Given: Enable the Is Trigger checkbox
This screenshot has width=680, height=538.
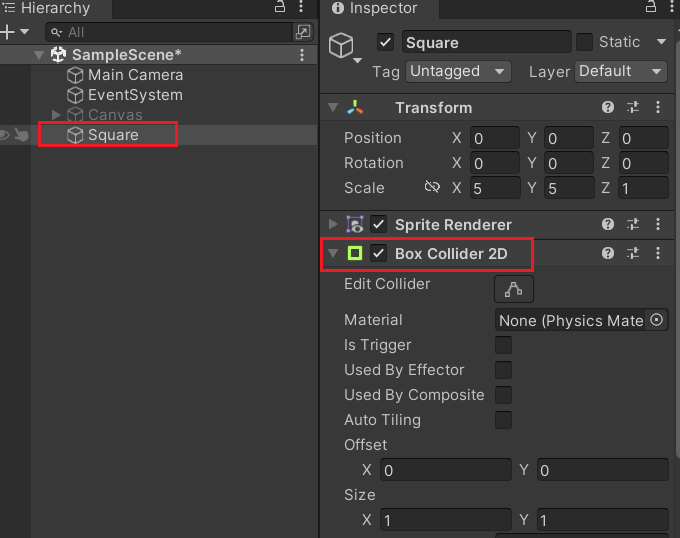Looking at the screenshot, I should click(x=503, y=345).
